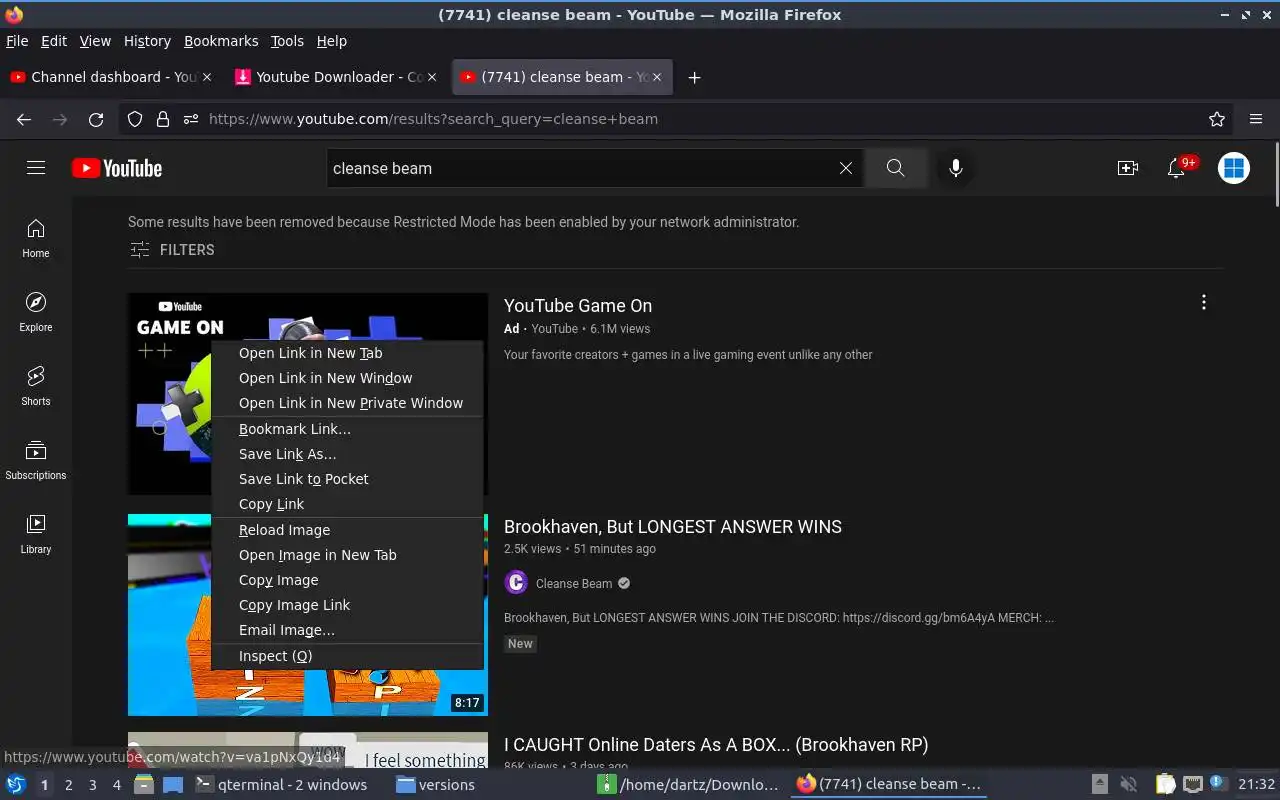Choose Inspect (Q) from context menu
1280x800 pixels.
pyautogui.click(x=348, y=656)
